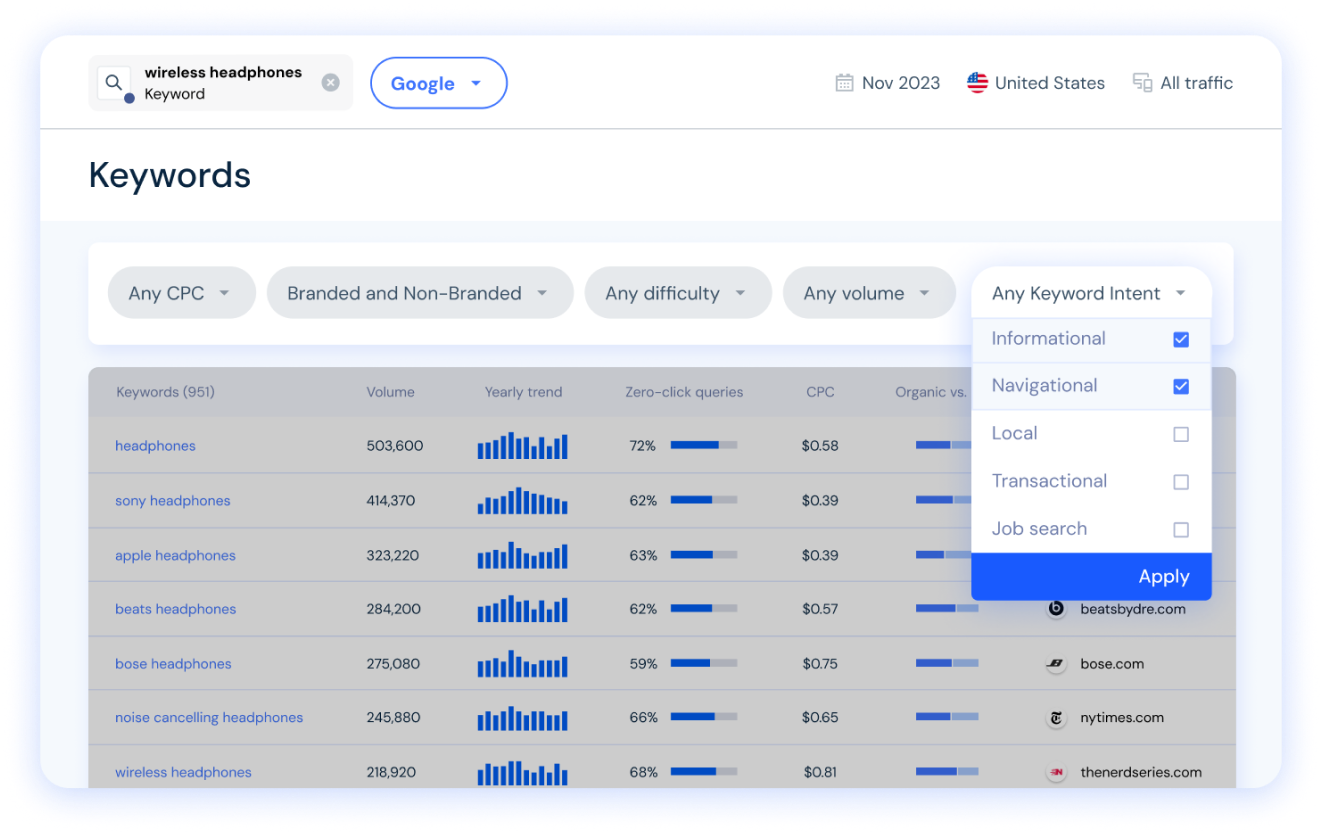This screenshot has height=832, width=1321.
Task: Open the Any volume dropdown
Action: point(868,292)
